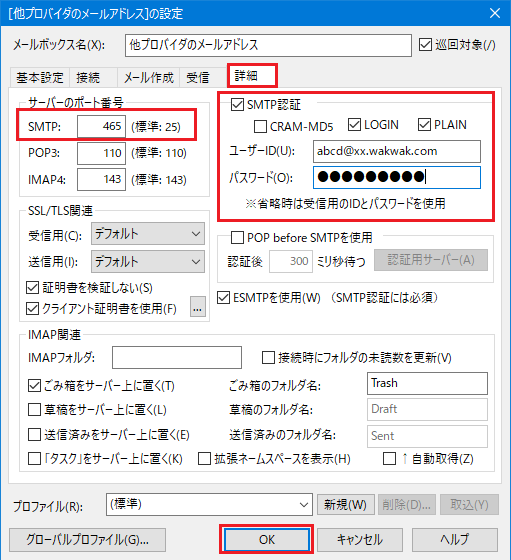
Task: Close the settings dialog window
Action: coord(495,13)
